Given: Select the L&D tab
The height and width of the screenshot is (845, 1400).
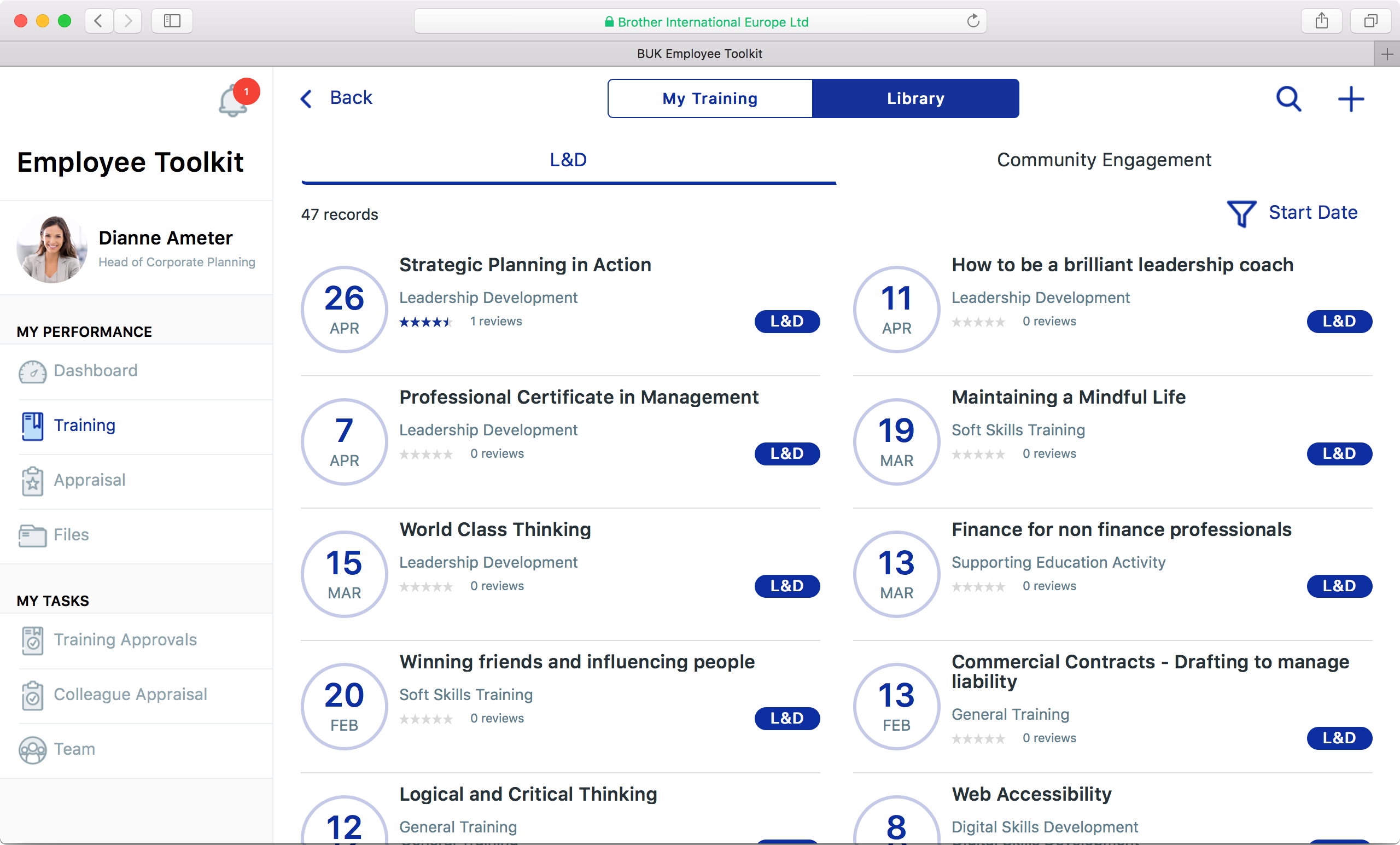Looking at the screenshot, I should coord(568,160).
